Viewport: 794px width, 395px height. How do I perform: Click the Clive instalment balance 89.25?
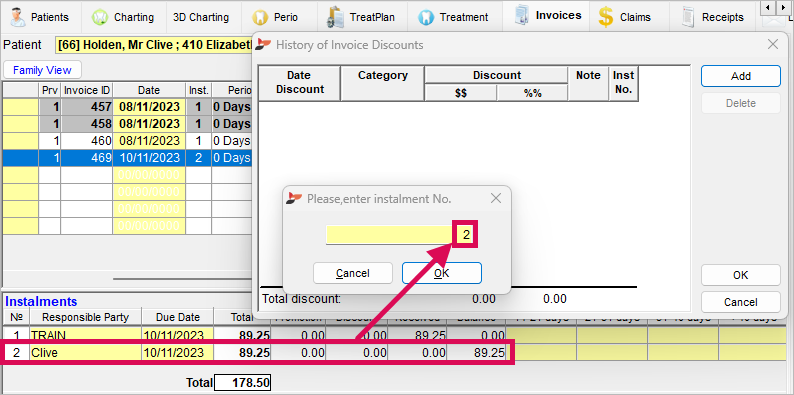476,353
